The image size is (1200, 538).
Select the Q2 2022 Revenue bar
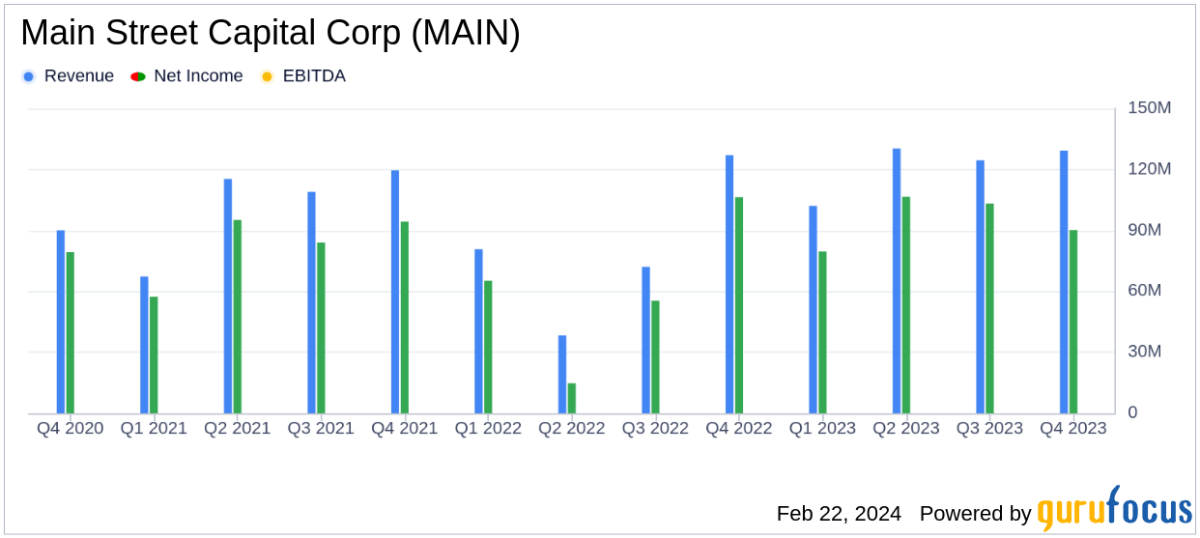562,375
